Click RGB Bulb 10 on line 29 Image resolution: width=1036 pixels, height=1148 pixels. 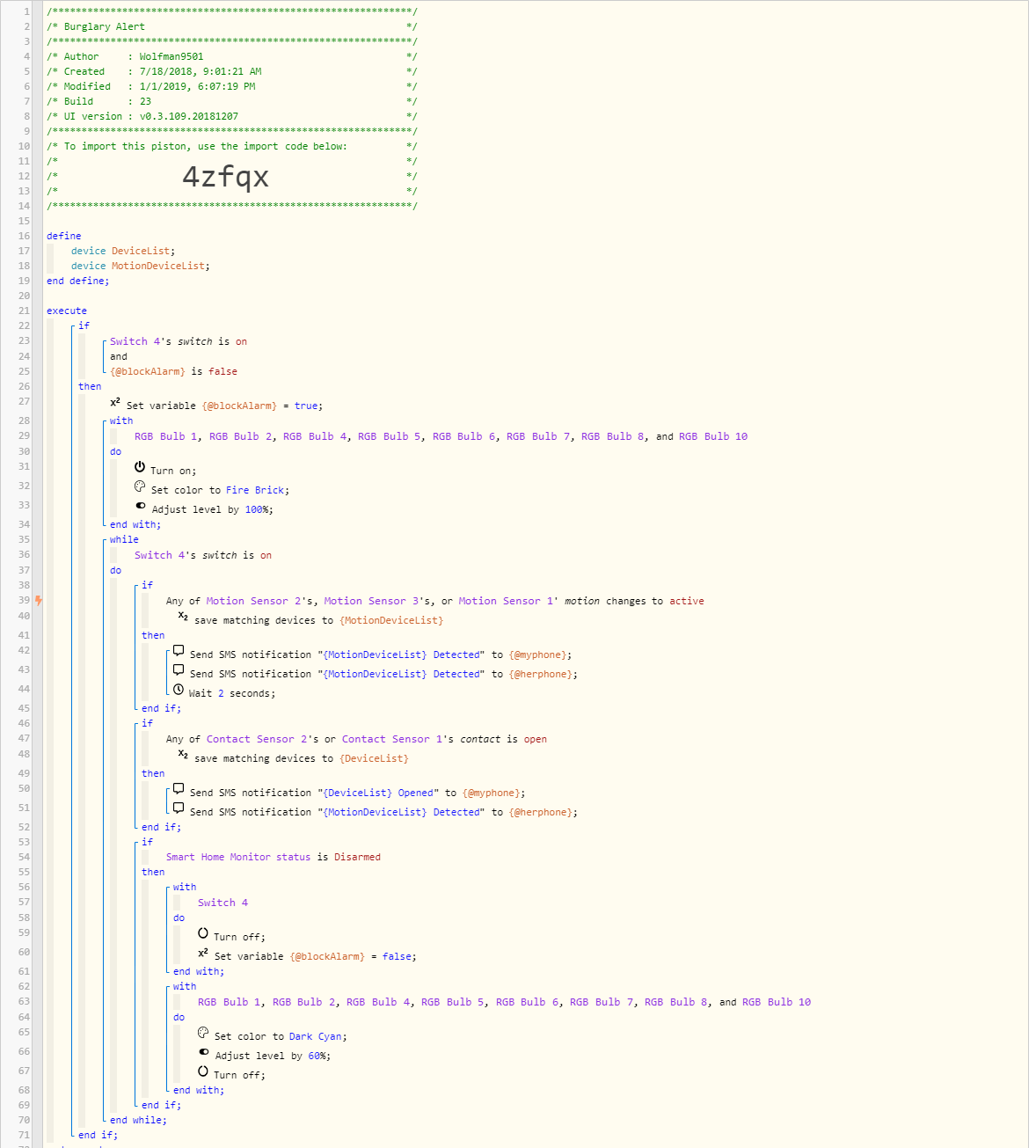click(713, 436)
